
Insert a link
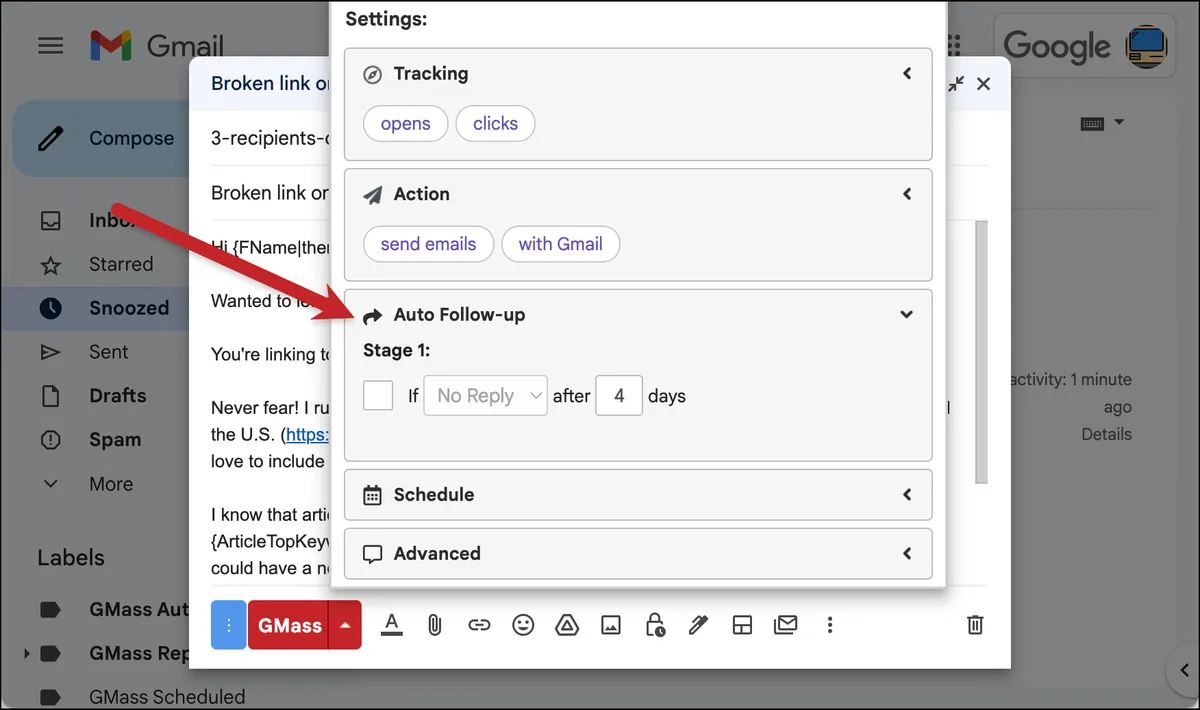479,625
